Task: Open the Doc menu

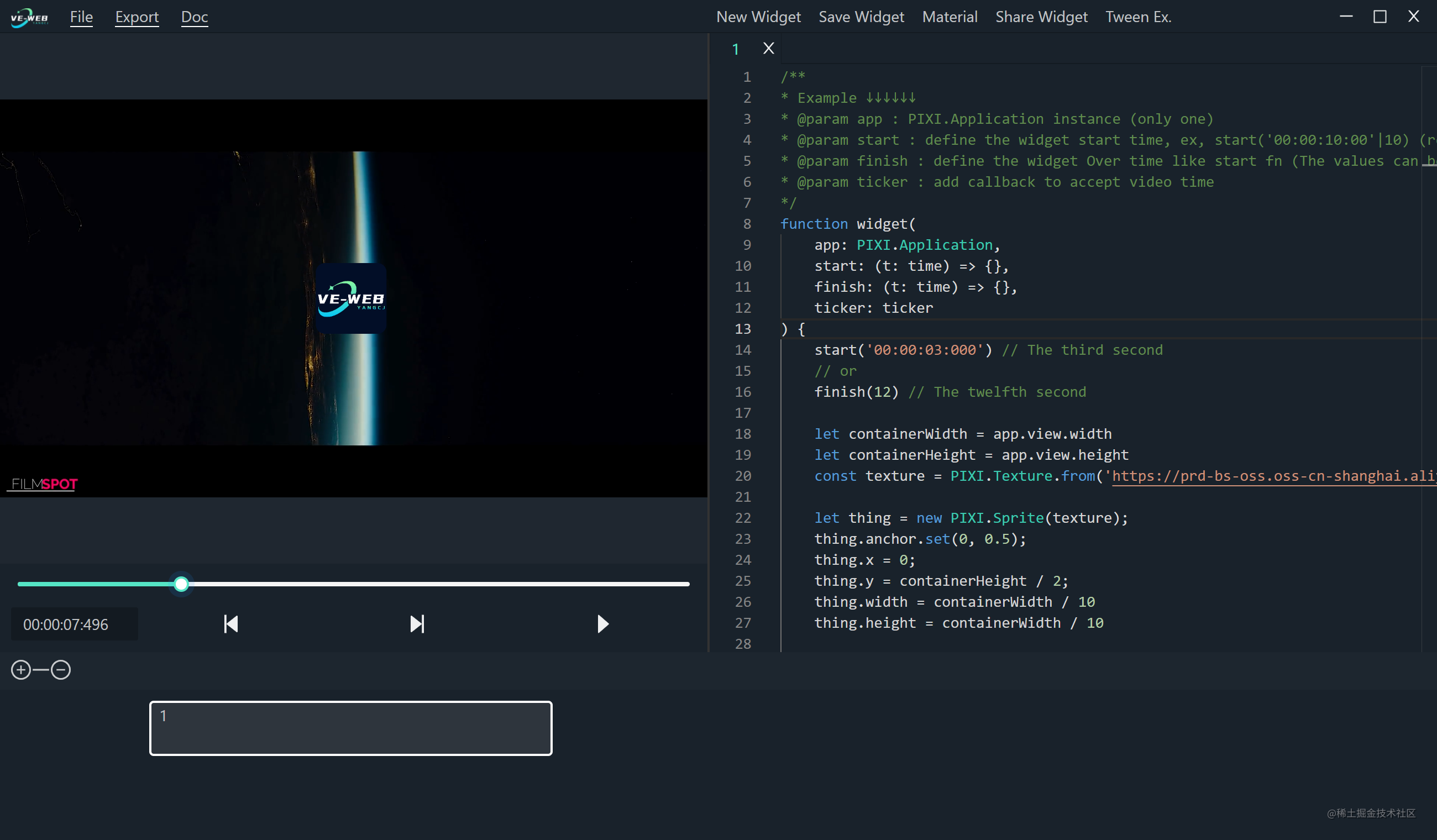Action: pos(195,17)
